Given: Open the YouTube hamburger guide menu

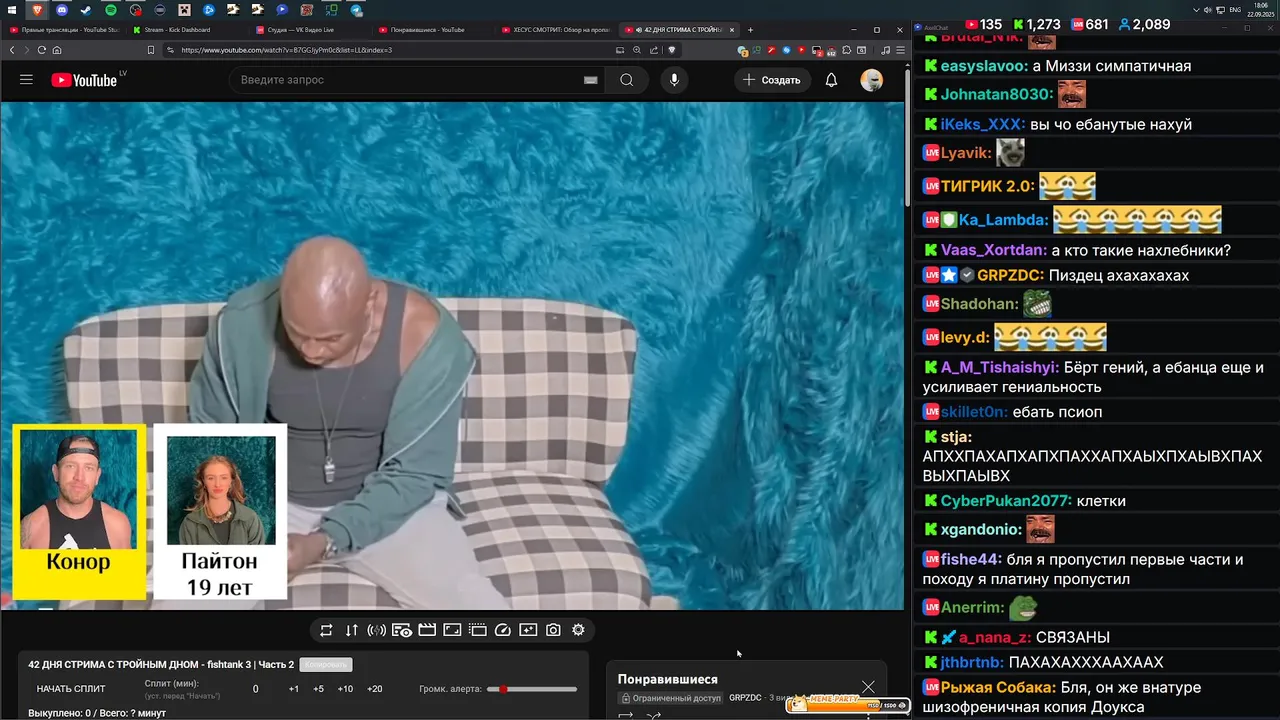Looking at the screenshot, I should 26,80.
